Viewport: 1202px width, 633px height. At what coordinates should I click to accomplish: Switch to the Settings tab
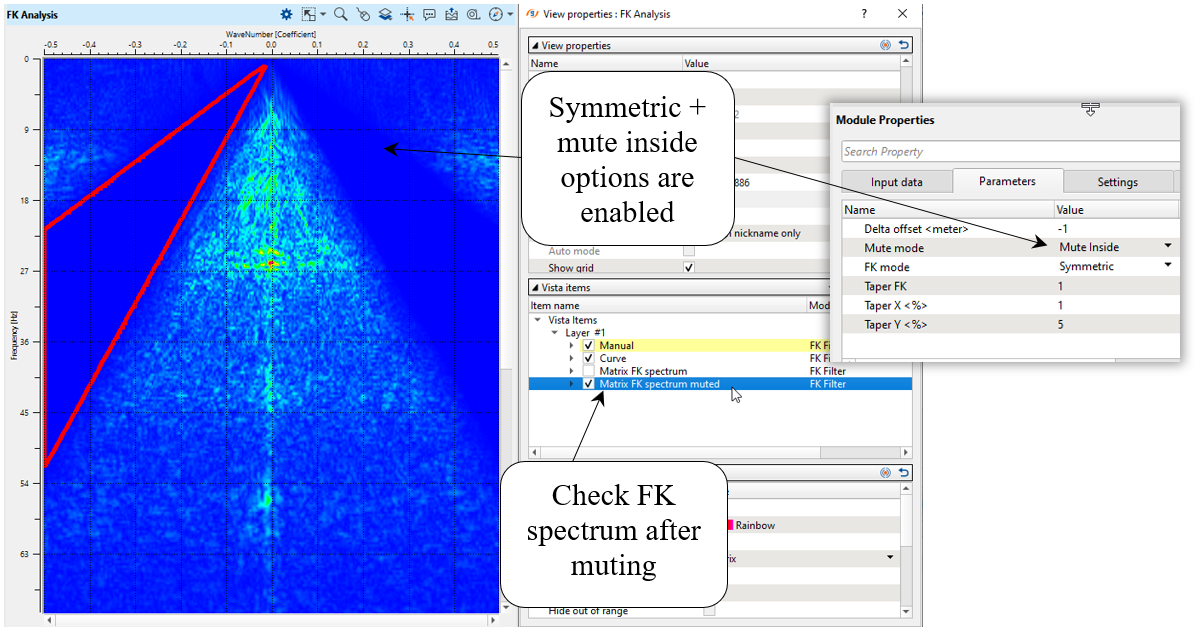(x=1116, y=182)
